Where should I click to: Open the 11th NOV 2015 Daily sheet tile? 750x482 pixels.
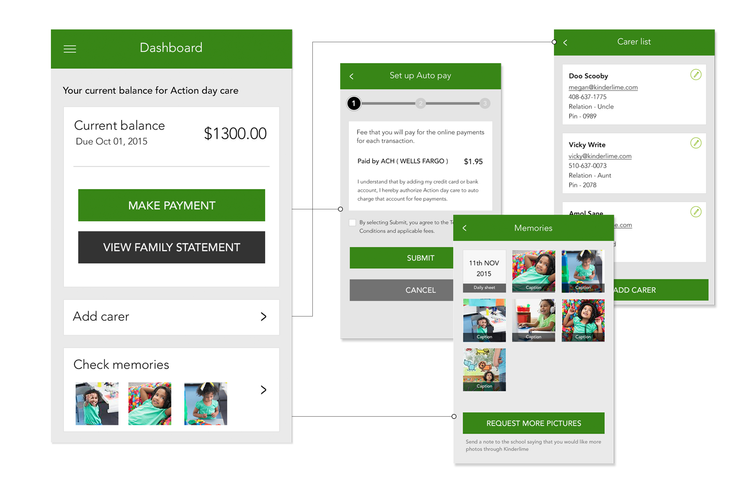pos(484,271)
